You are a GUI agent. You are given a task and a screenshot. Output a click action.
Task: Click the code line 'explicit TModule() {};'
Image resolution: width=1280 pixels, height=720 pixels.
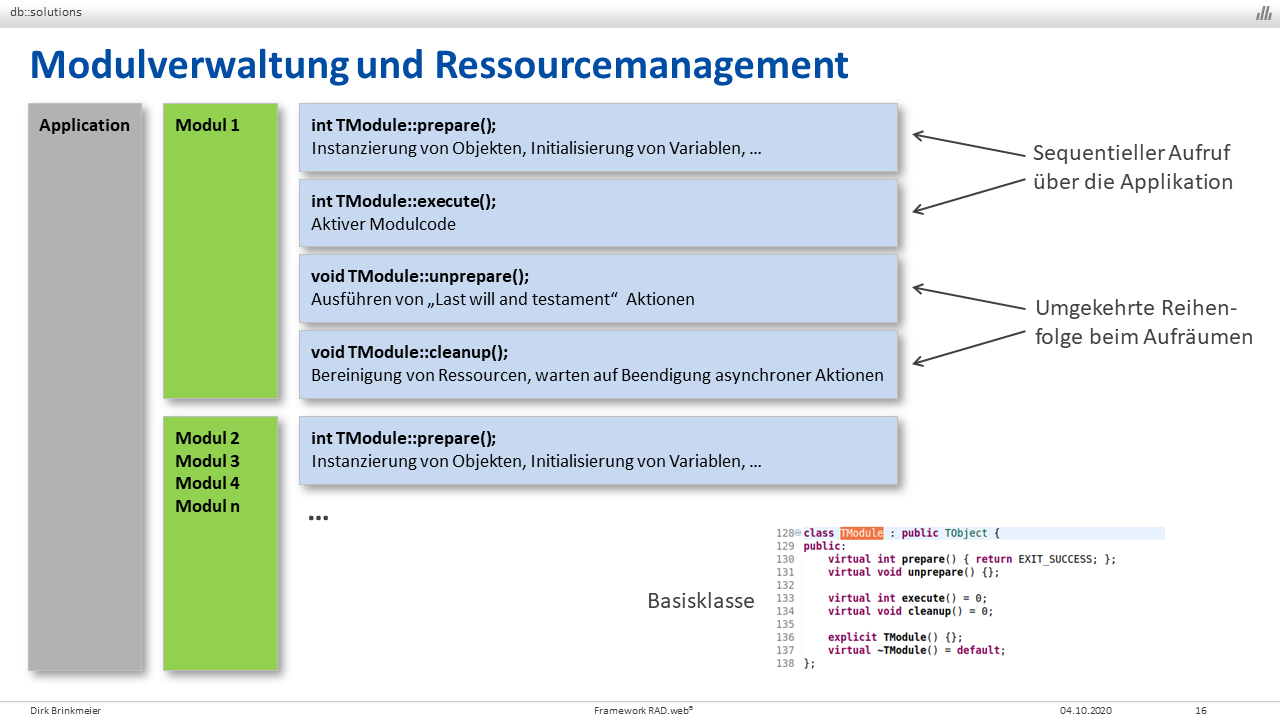coord(895,637)
